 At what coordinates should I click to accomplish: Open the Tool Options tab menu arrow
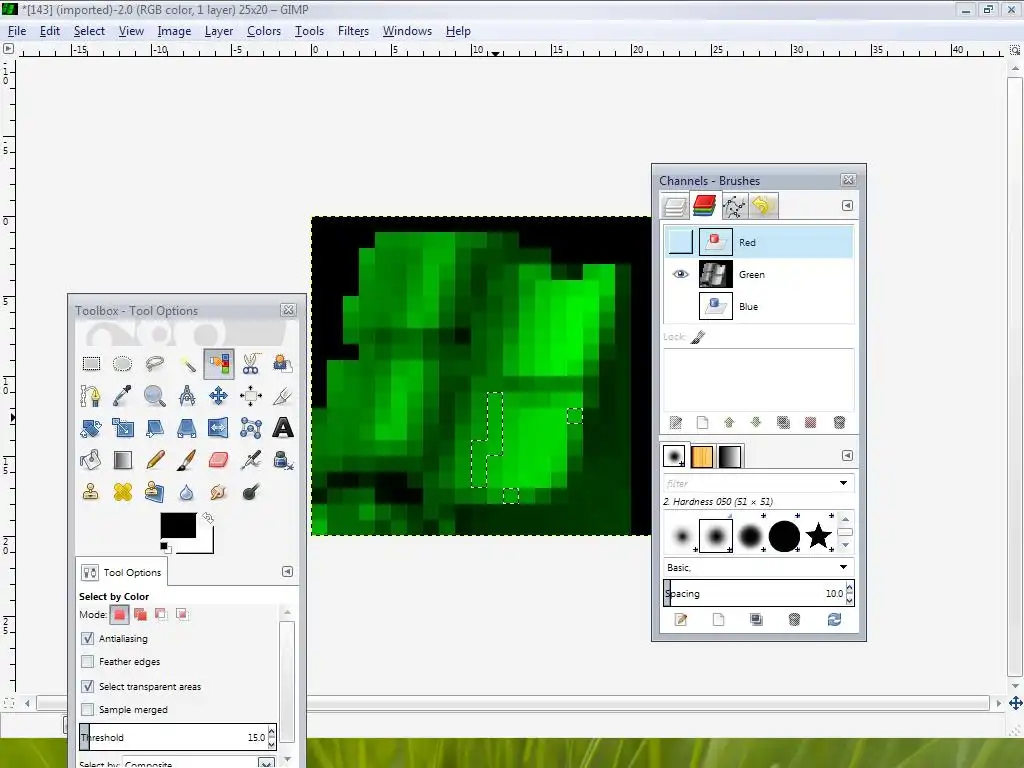287,571
